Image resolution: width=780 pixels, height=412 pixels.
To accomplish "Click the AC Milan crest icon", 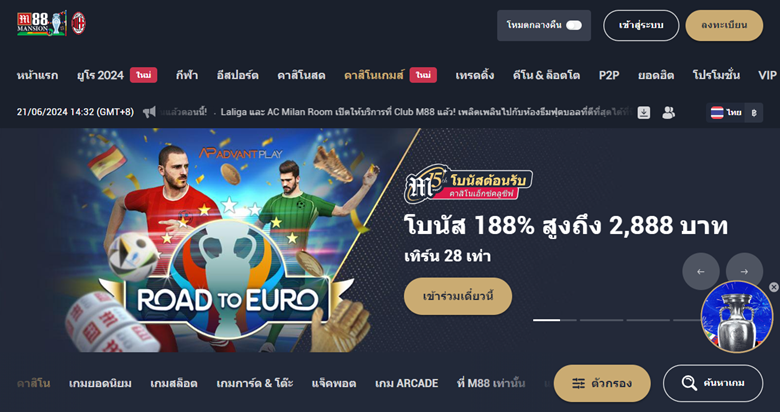I will pos(78,23).
